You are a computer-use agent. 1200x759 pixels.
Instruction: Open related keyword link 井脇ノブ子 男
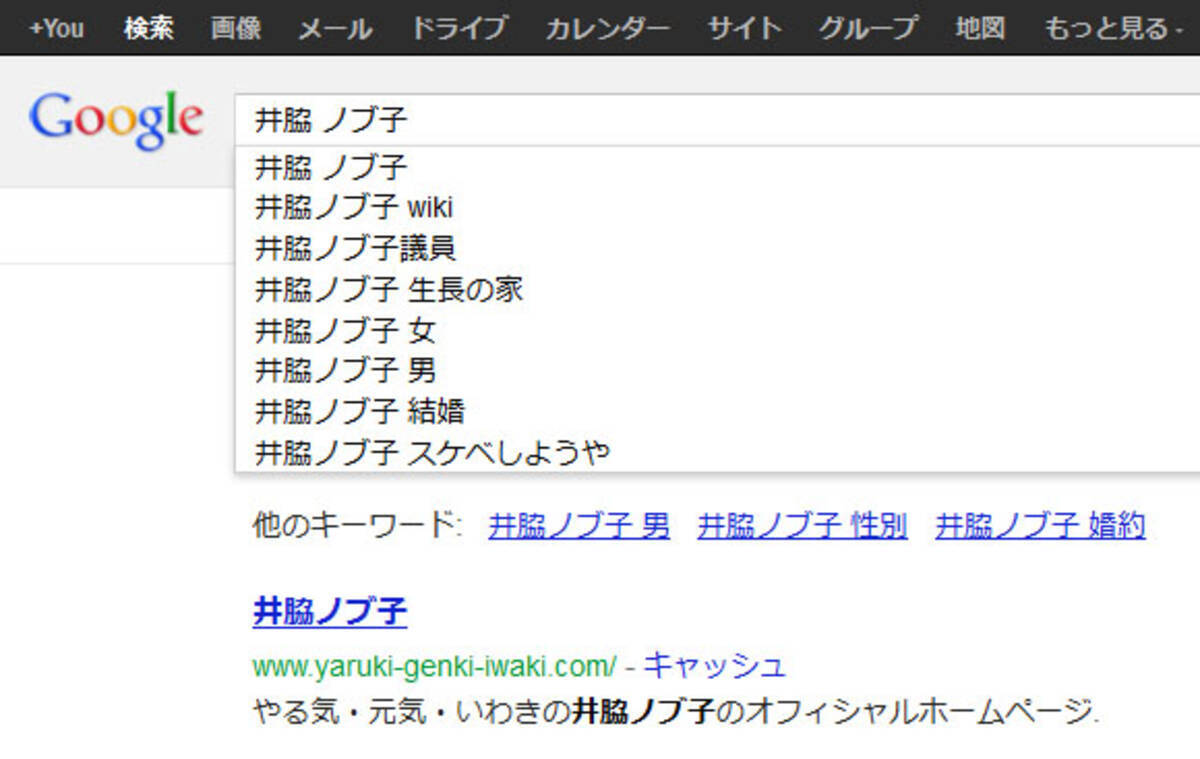coord(579,525)
